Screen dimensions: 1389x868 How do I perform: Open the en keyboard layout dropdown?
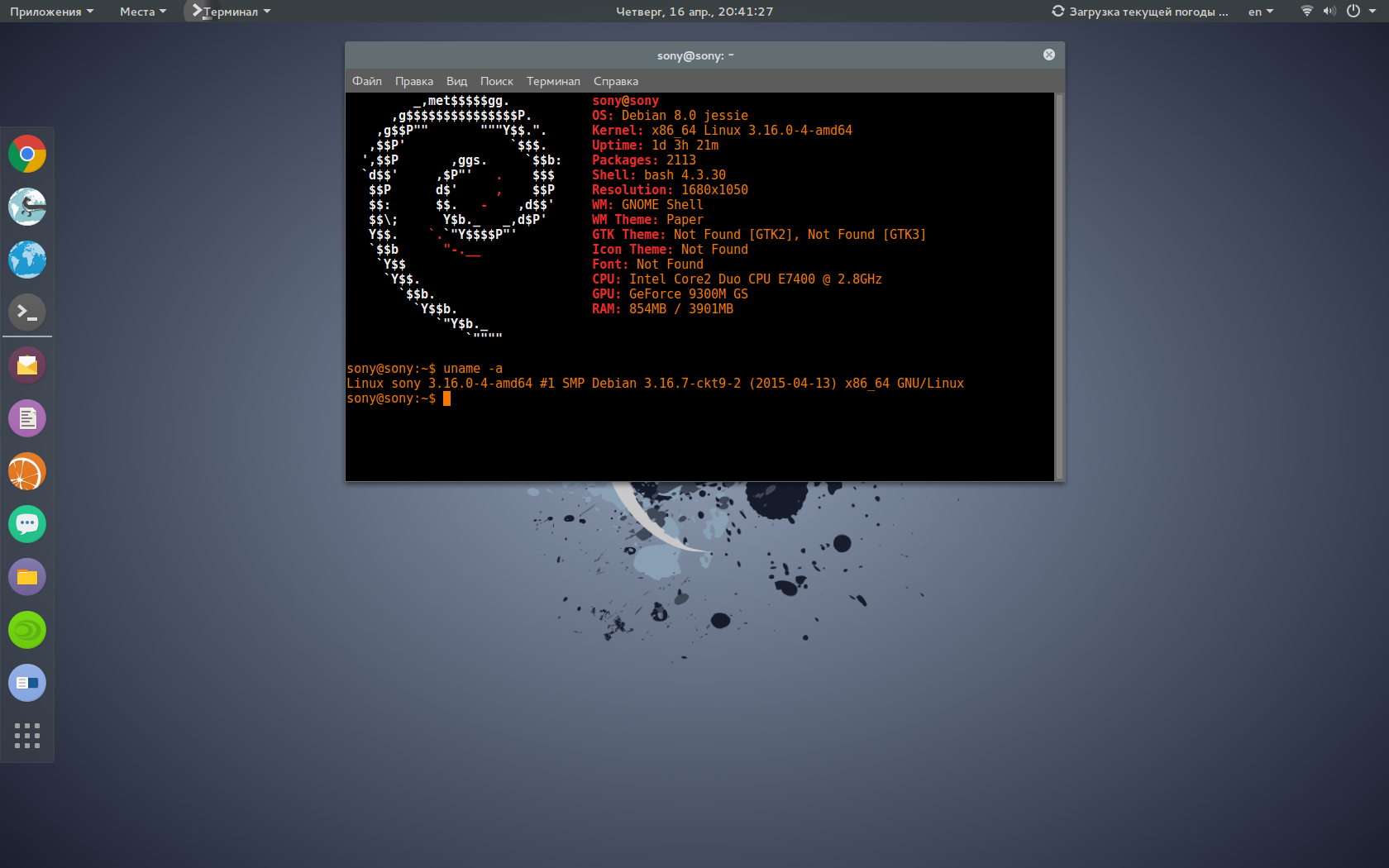[x=1261, y=12]
